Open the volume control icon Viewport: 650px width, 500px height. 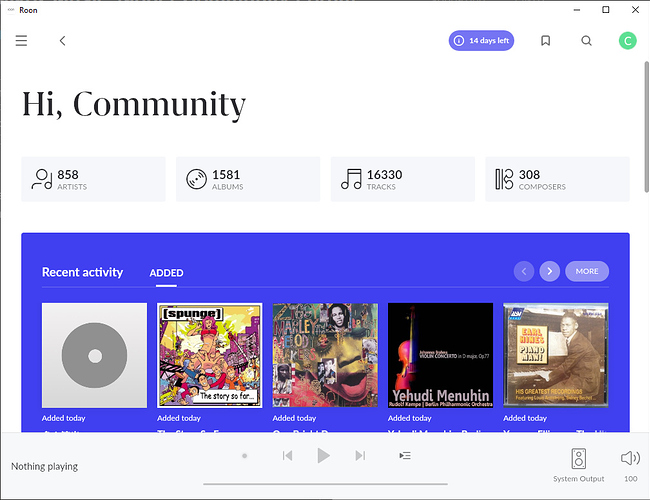pos(630,458)
